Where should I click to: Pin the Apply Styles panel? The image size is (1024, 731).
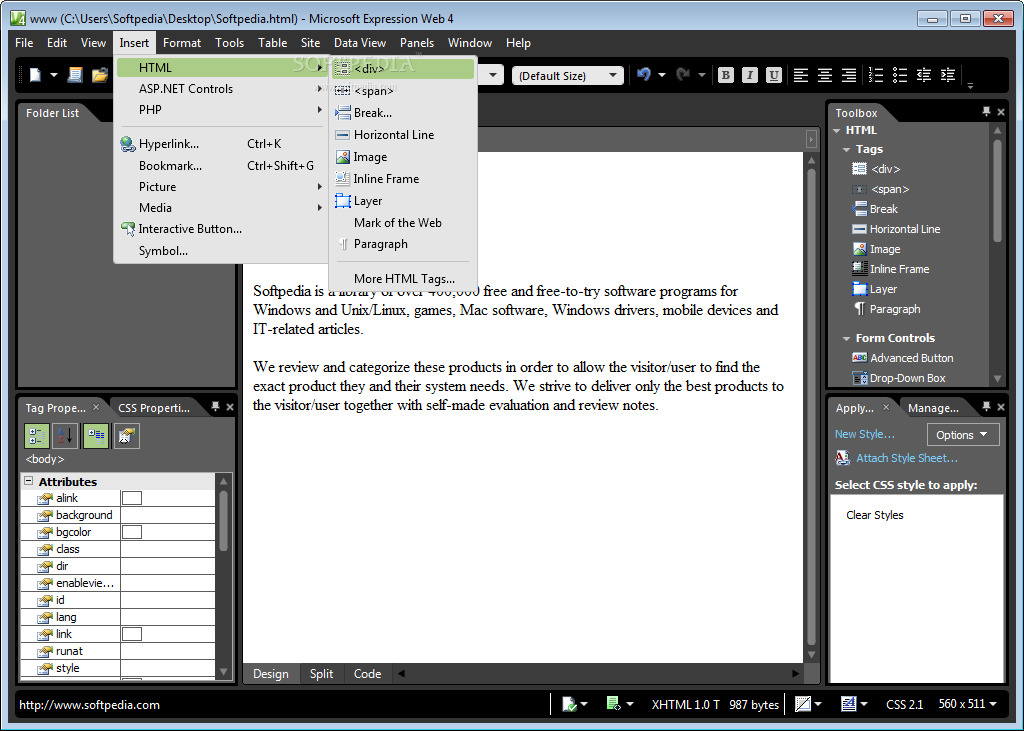point(986,406)
